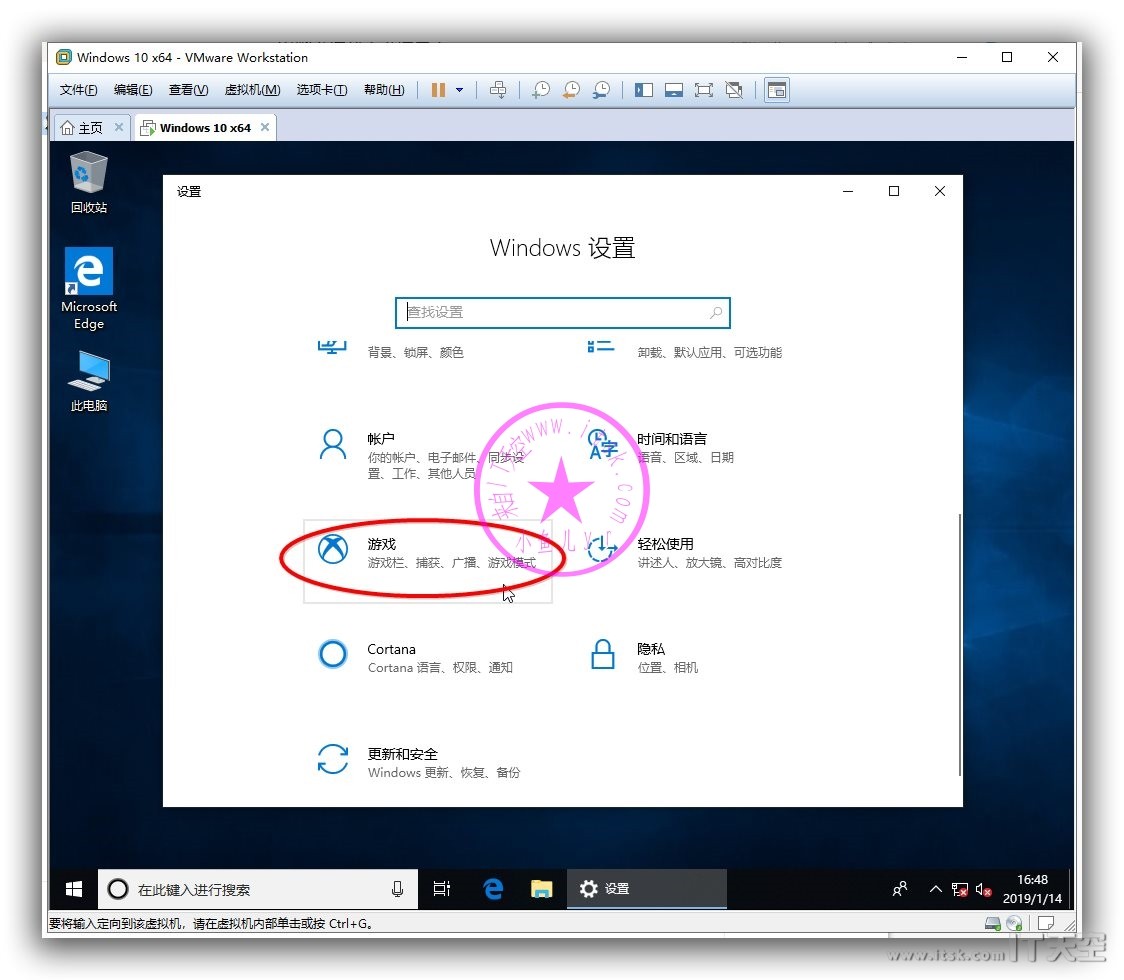Toggle the console view toolbar button
This screenshot has height=980, width=1124.
[x=777, y=90]
